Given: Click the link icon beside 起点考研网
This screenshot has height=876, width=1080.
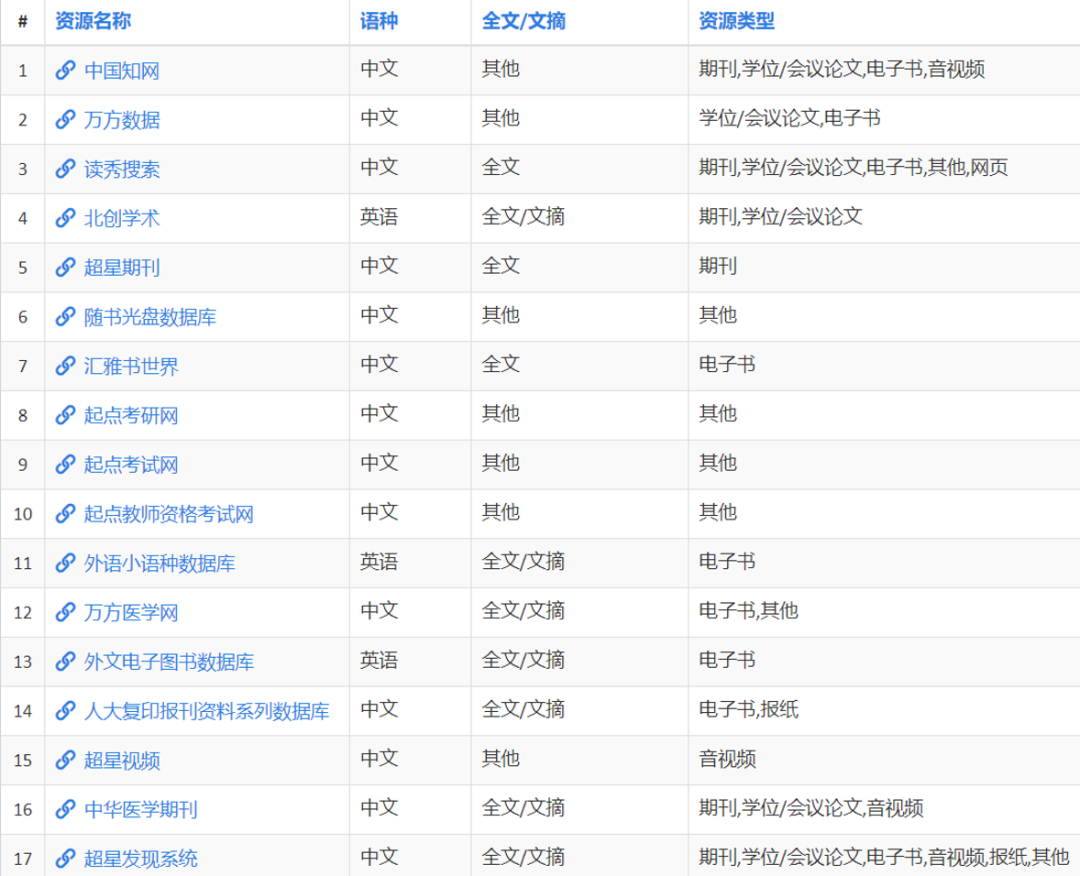Looking at the screenshot, I should (65, 415).
